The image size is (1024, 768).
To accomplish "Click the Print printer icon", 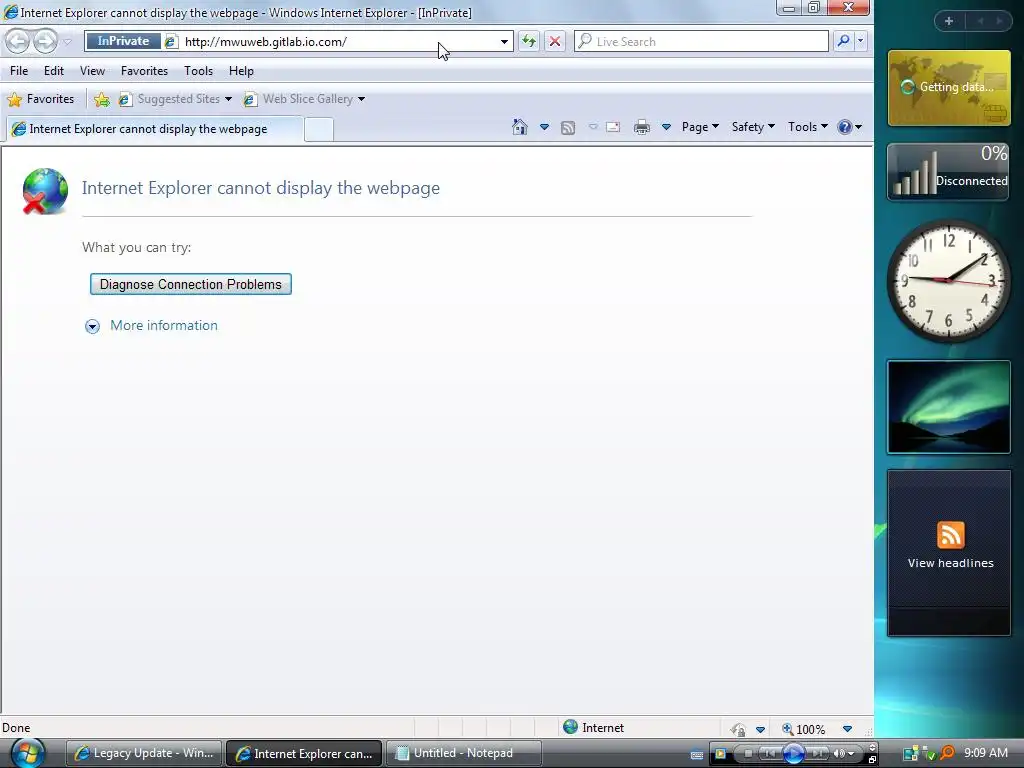I will click(642, 127).
